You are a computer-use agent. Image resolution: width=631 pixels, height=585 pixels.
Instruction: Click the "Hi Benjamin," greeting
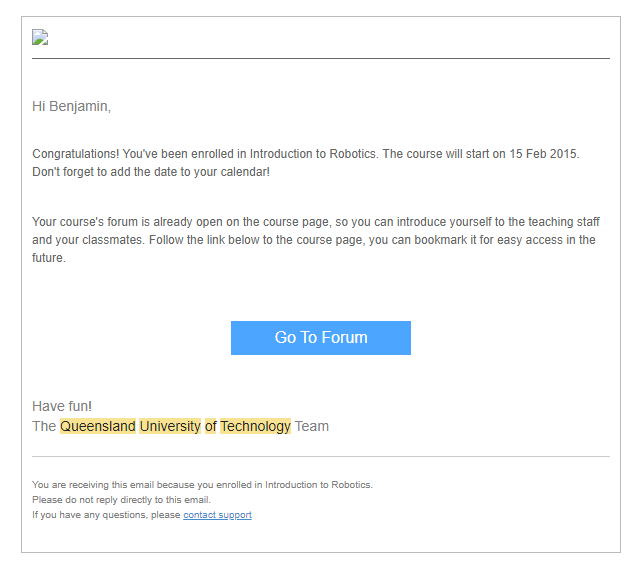pyautogui.click(x=71, y=106)
